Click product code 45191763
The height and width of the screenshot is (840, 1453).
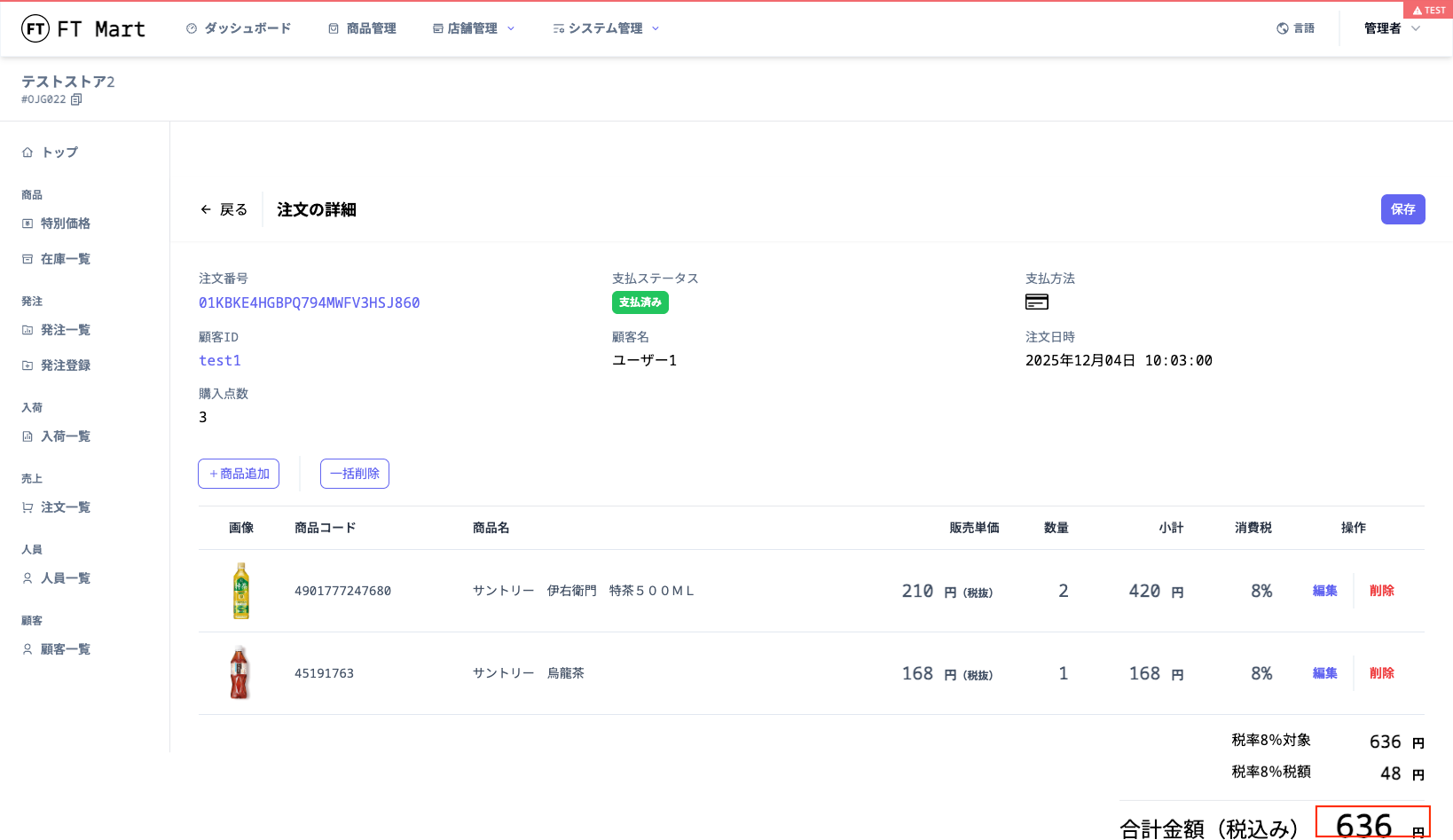click(x=324, y=673)
